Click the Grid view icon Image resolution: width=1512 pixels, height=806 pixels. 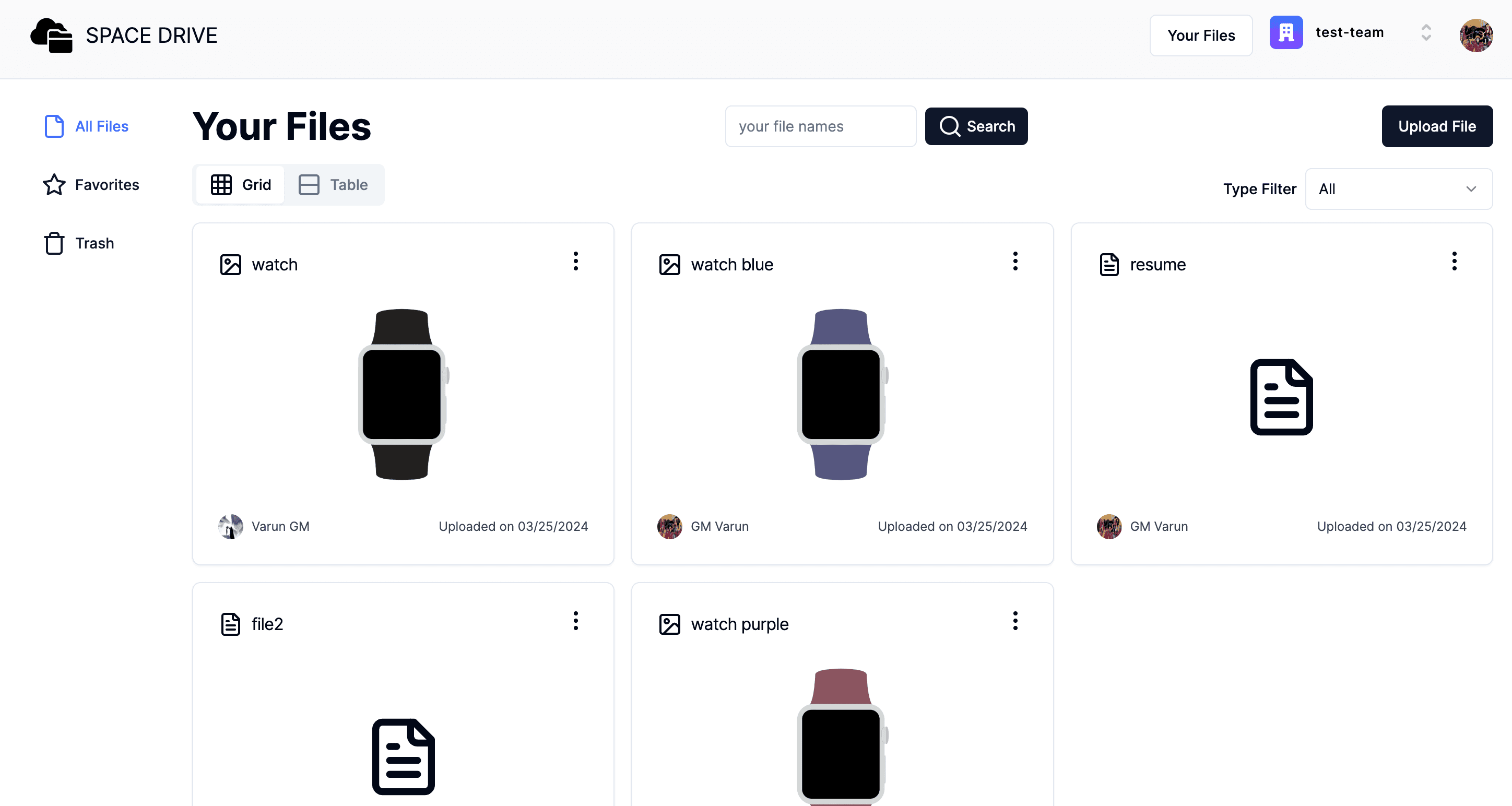(x=221, y=184)
